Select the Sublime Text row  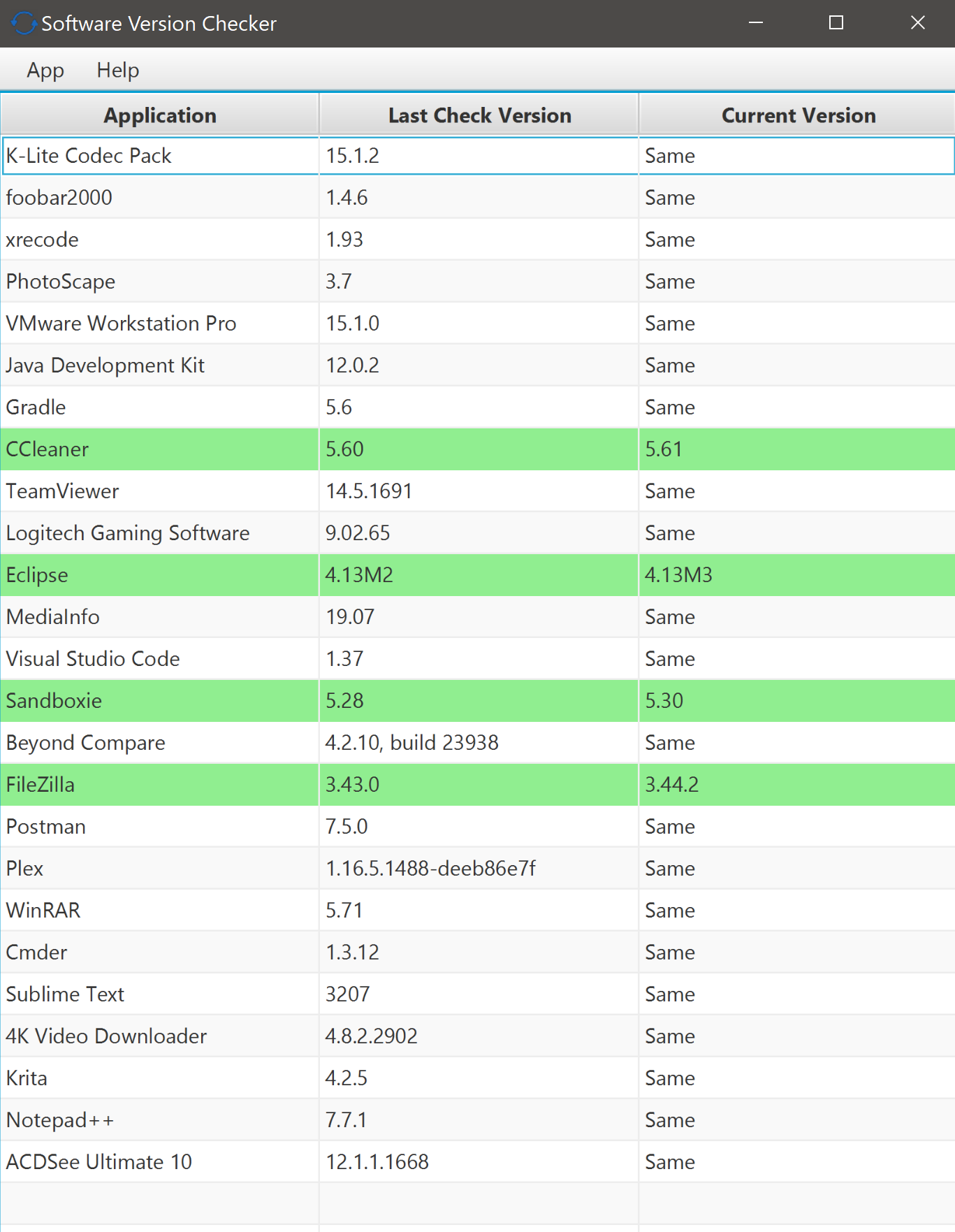(478, 994)
